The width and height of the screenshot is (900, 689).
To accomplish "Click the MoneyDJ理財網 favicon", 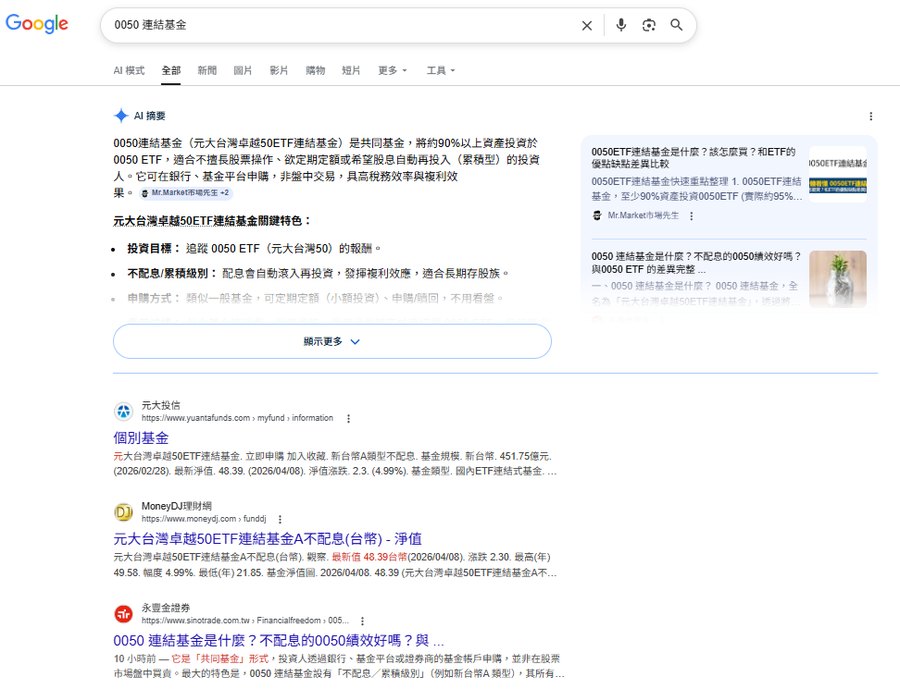I will coord(123,512).
